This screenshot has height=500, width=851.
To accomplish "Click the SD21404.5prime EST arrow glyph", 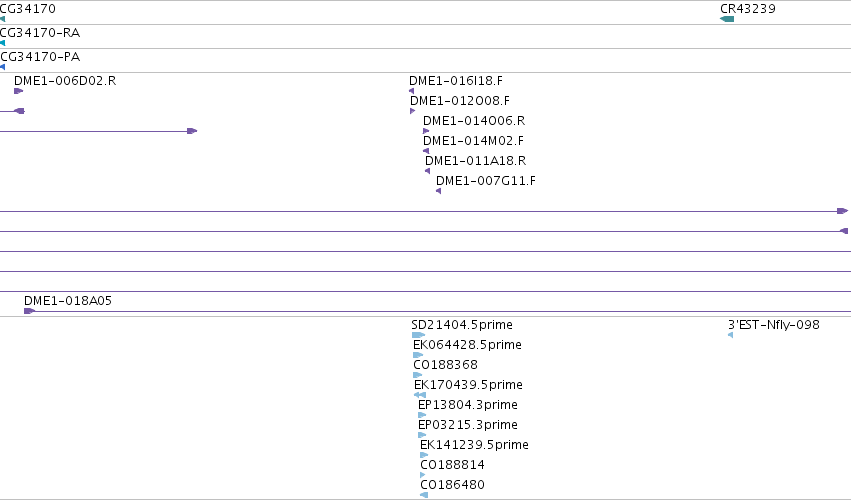I will 418,335.
